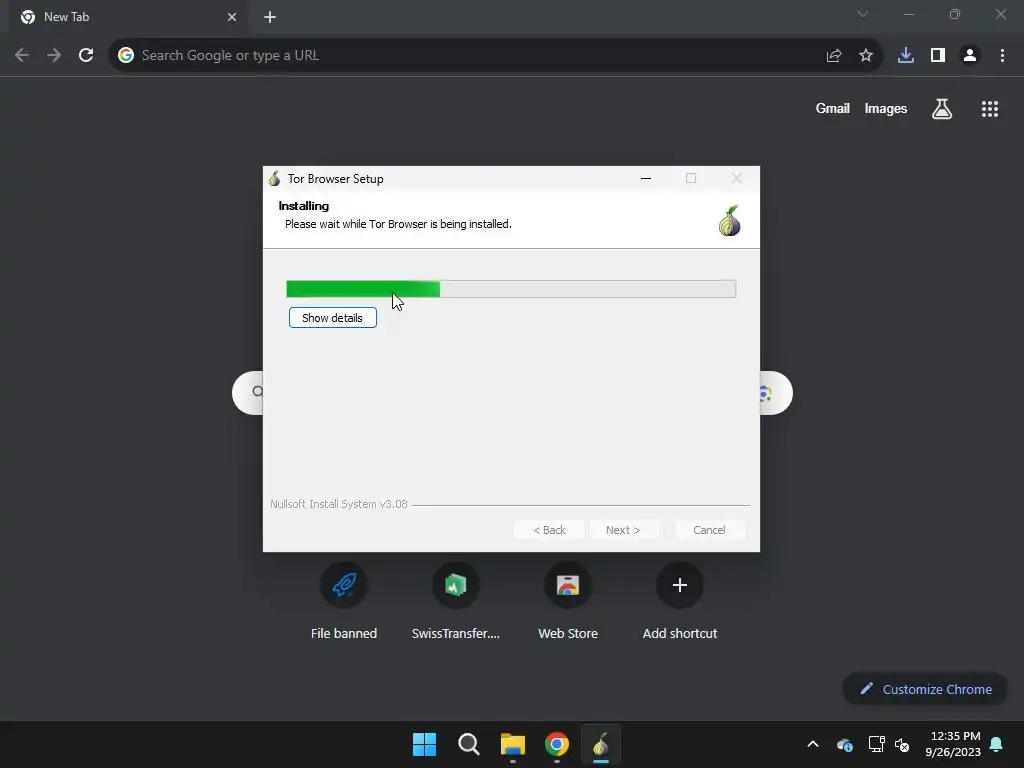Open Search Labs flask icon

click(942, 108)
